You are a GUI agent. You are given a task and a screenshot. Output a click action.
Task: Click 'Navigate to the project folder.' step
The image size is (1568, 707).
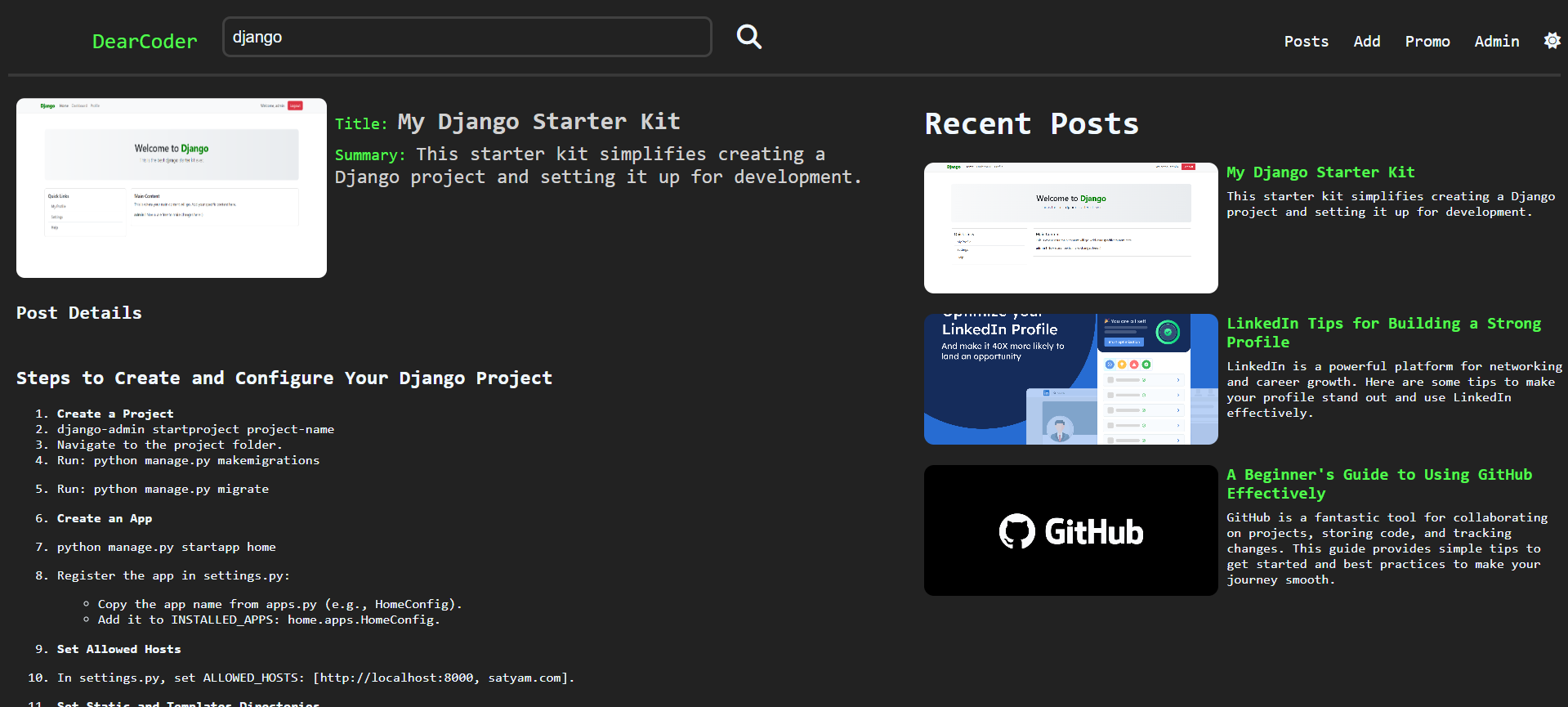click(x=170, y=445)
